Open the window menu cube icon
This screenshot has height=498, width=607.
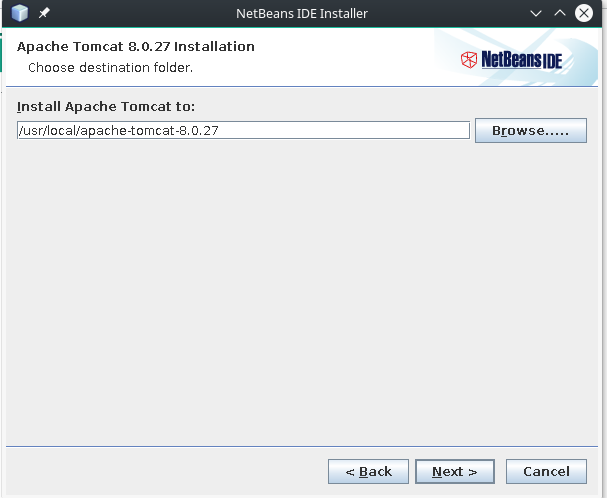click(x=19, y=13)
